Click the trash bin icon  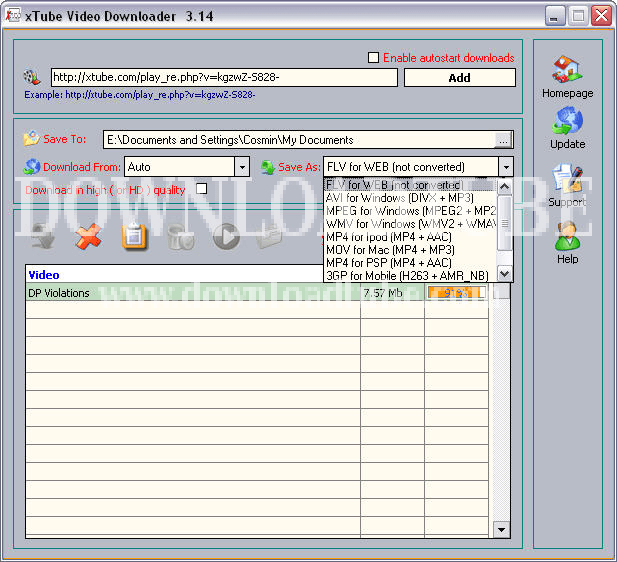[x=180, y=236]
